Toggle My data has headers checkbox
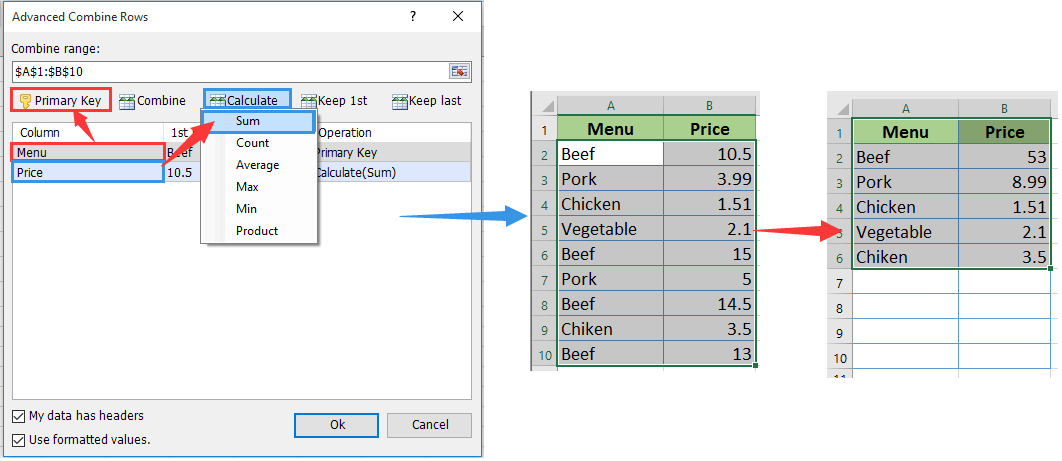1062x461 pixels. tap(19, 416)
